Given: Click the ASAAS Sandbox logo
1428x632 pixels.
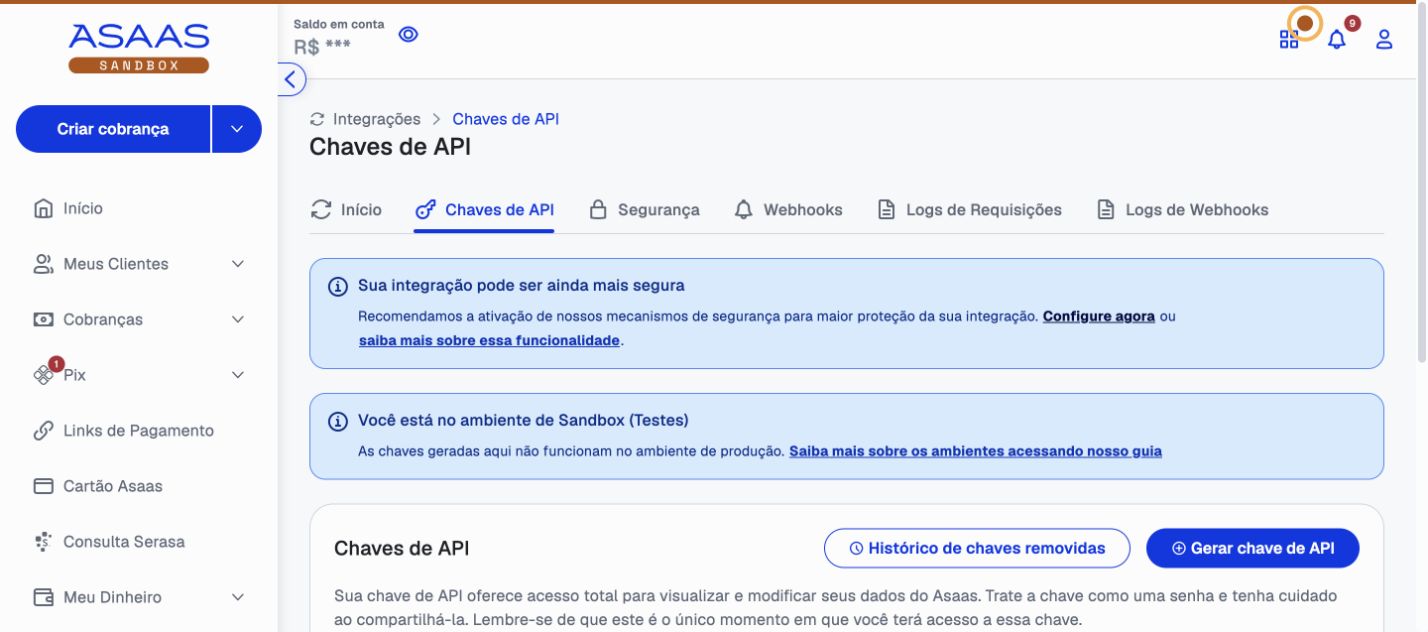Looking at the screenshot, I should 139,48.
